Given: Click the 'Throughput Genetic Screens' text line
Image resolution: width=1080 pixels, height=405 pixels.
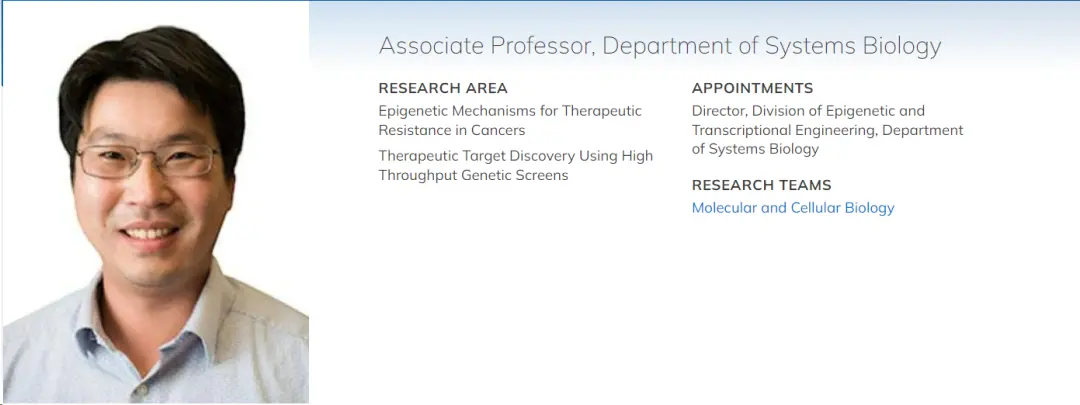Looking at the screenshot, I should (x=473, y=175).
